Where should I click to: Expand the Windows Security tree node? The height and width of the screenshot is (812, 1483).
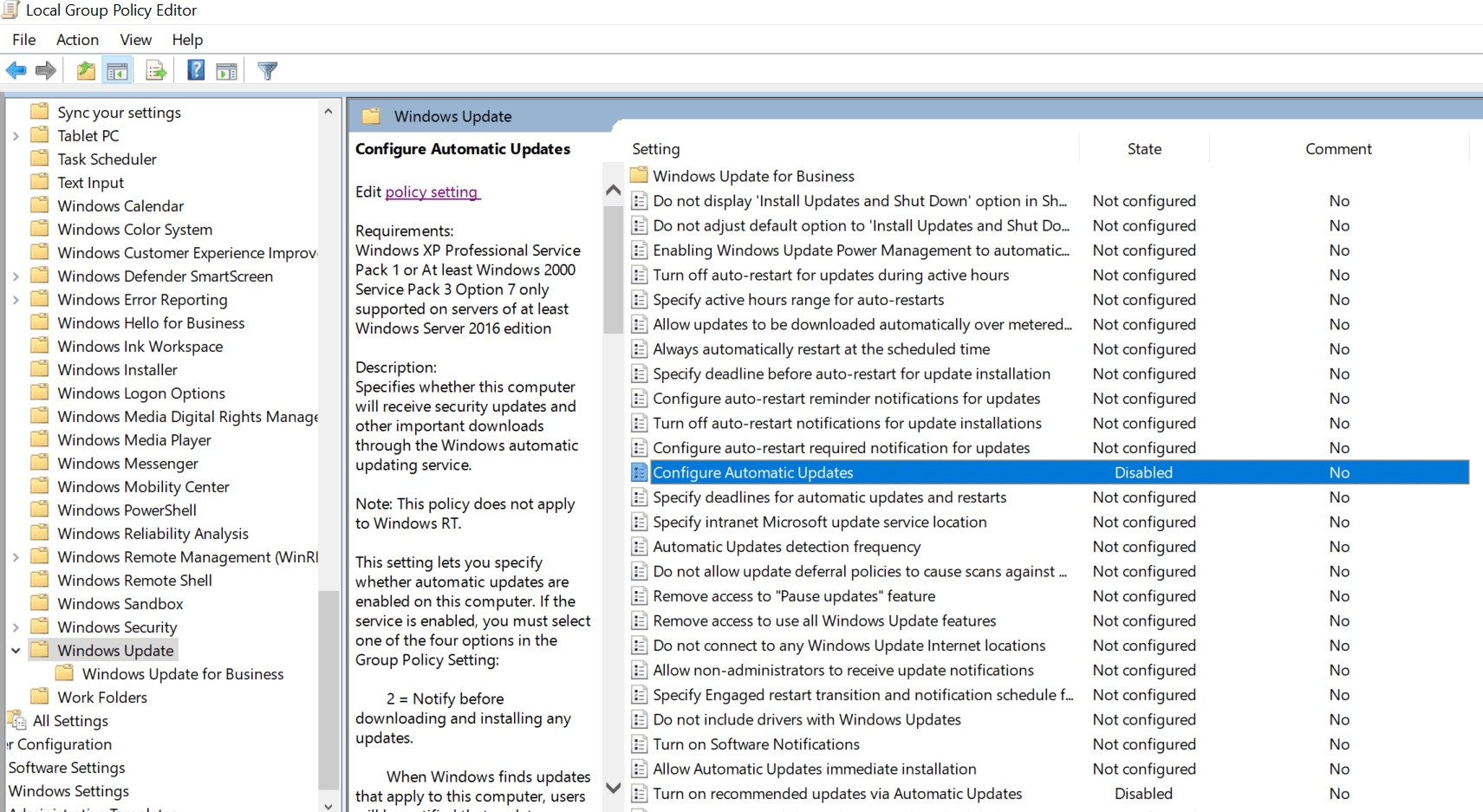click(x=16, y=627)
